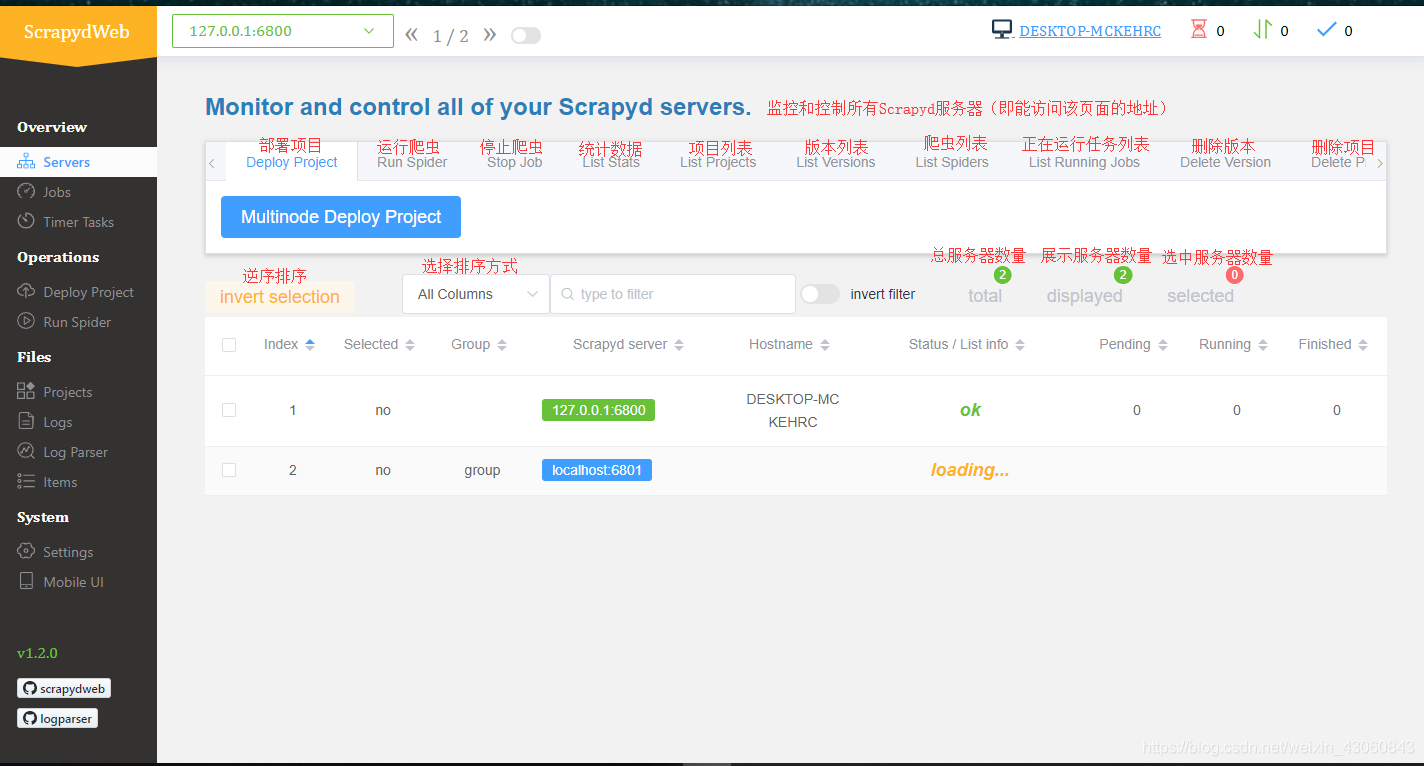Image resolution: width=1424 pixels, height=766 pixels.
Task: Open Servers in the sidebar
Action: (x=78, y=162)
